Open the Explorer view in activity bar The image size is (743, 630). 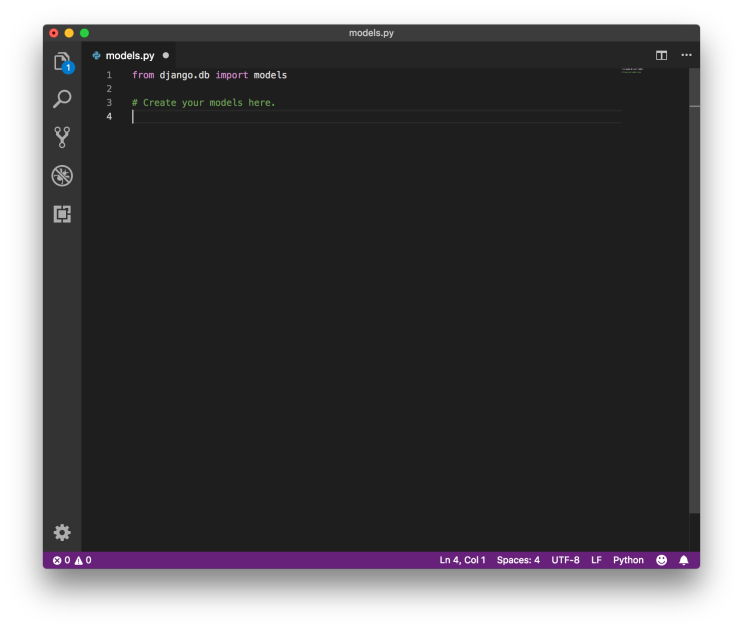(62, 62)
